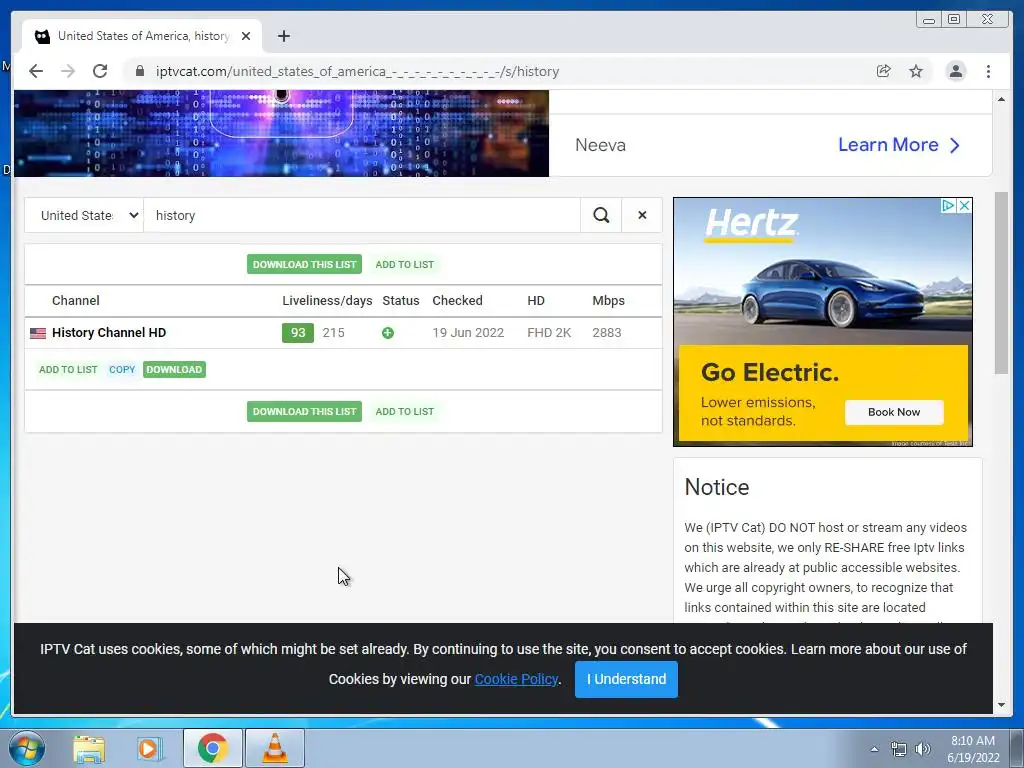Click the page scroll up arrow
Screen dimensions: 1024x768
point(1001,99)
